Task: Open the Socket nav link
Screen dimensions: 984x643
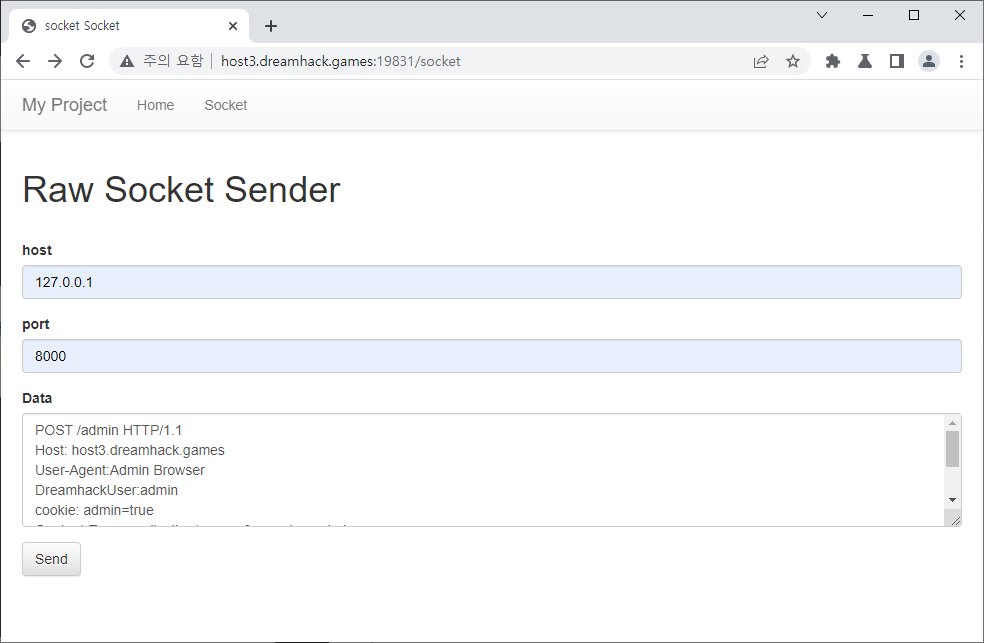Action: click(x=226, y=105)
